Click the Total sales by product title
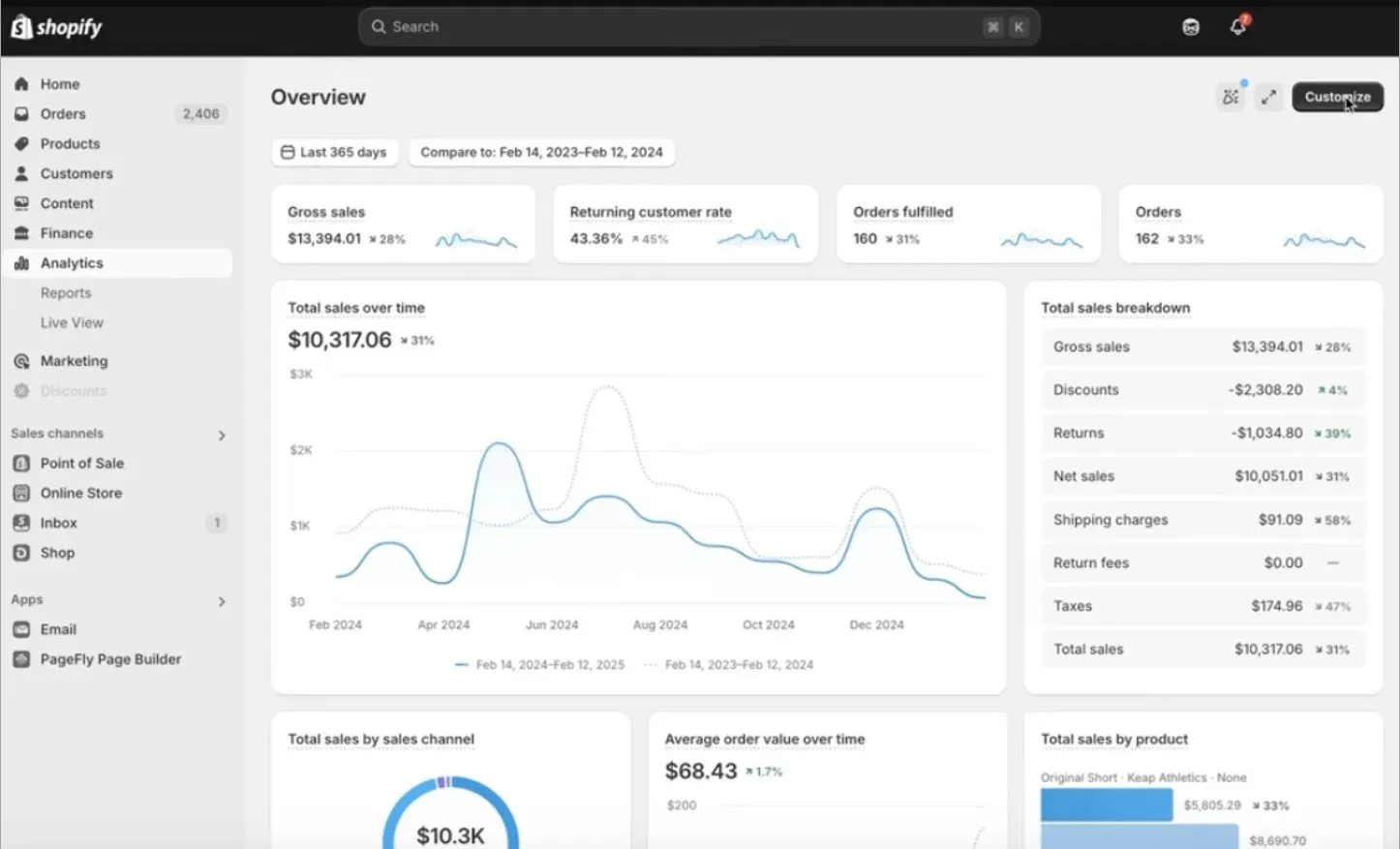Screen dimensions: 1400x849 click(x=1114, y=740)
